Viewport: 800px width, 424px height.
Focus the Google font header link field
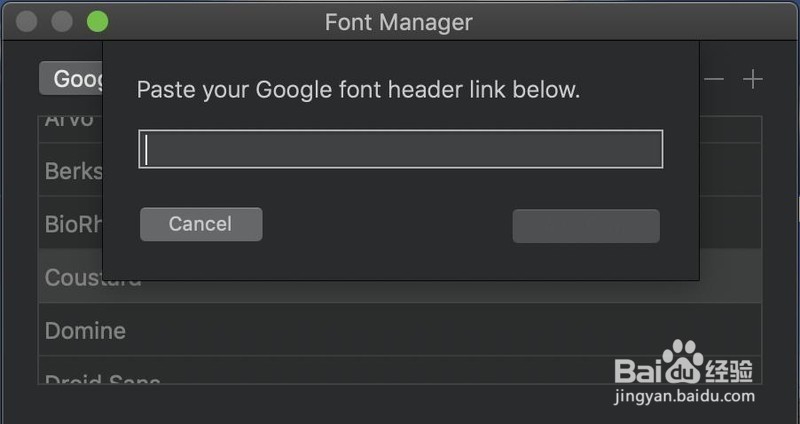pyautogui.click(x=400, y=150)
